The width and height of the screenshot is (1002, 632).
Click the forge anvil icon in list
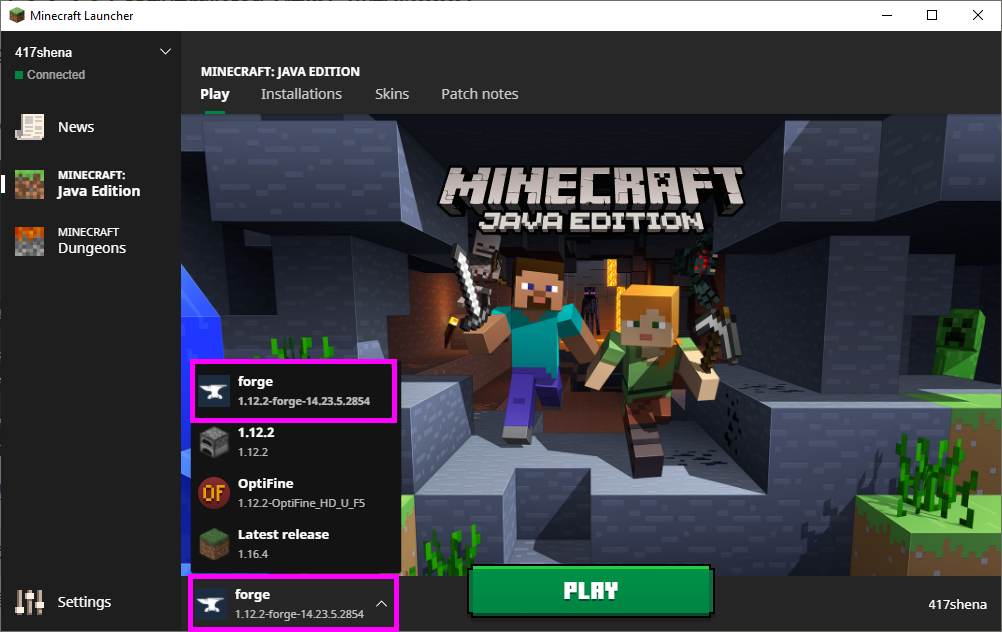pos(213,391)
